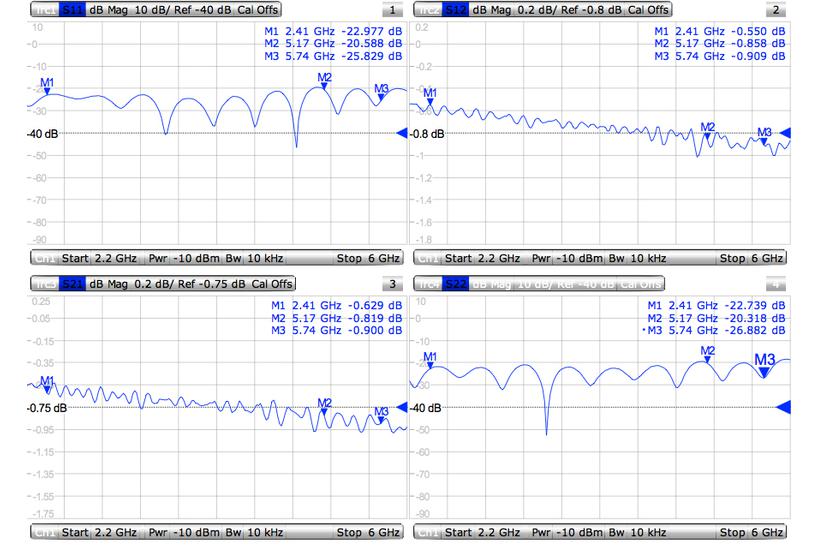
Task: Click diagram number 2 badge
Action: click(776, 10)
